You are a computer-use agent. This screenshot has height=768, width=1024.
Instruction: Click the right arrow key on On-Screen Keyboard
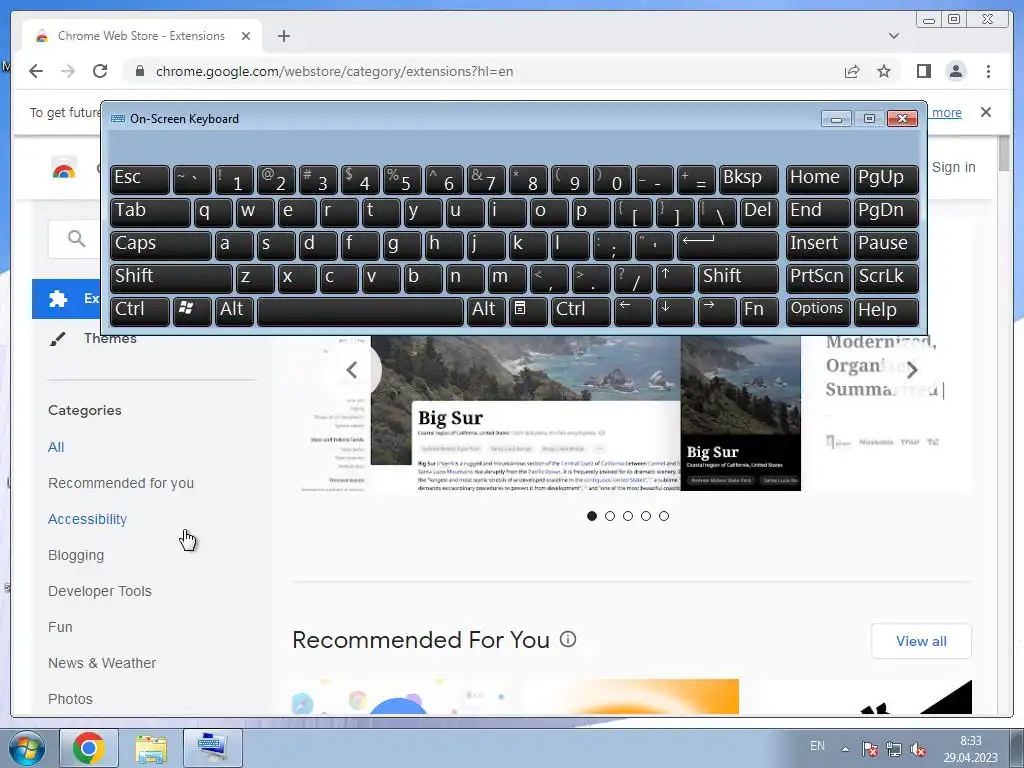716,310
